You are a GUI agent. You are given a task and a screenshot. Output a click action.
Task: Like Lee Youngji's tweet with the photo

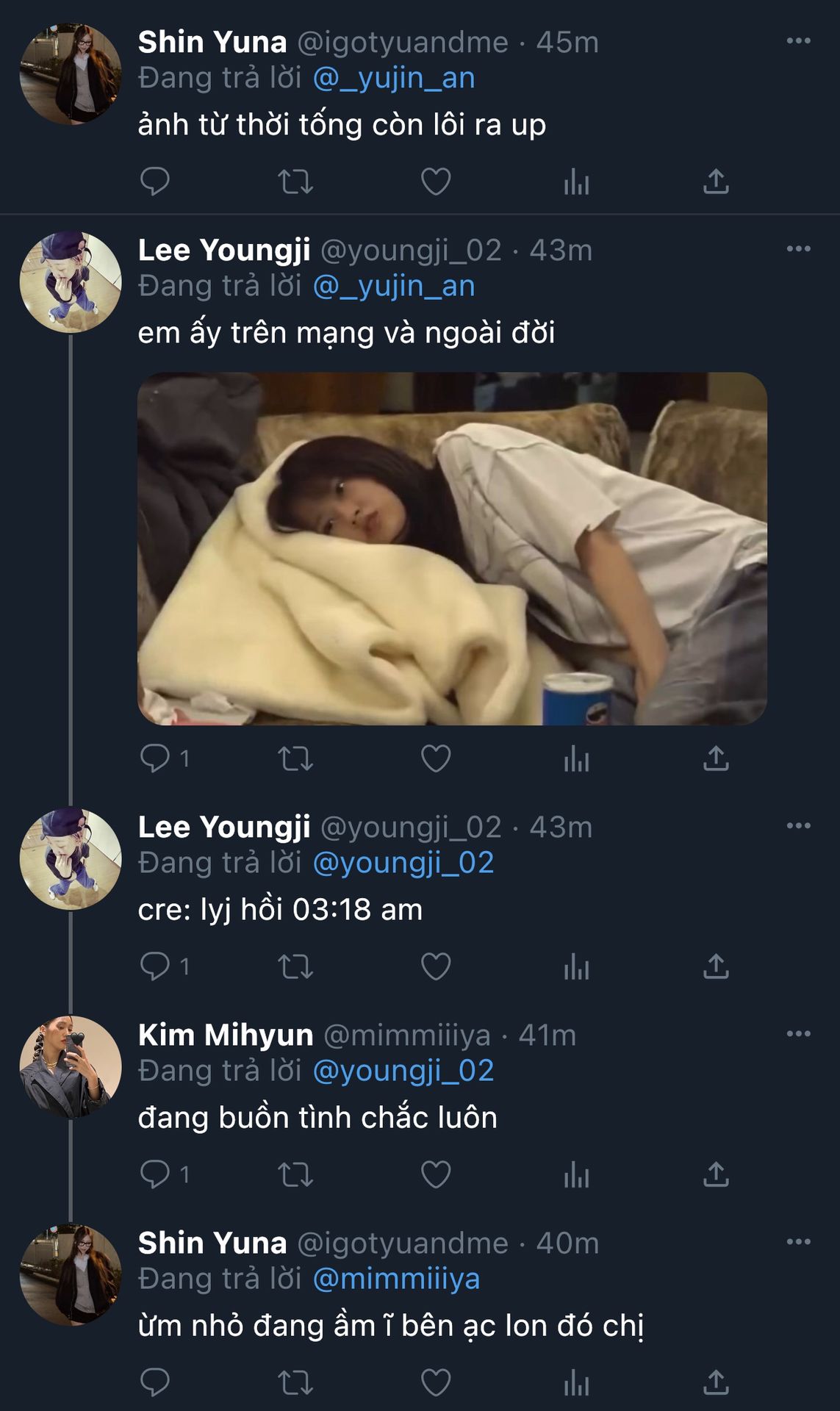(x=435, y=758)
